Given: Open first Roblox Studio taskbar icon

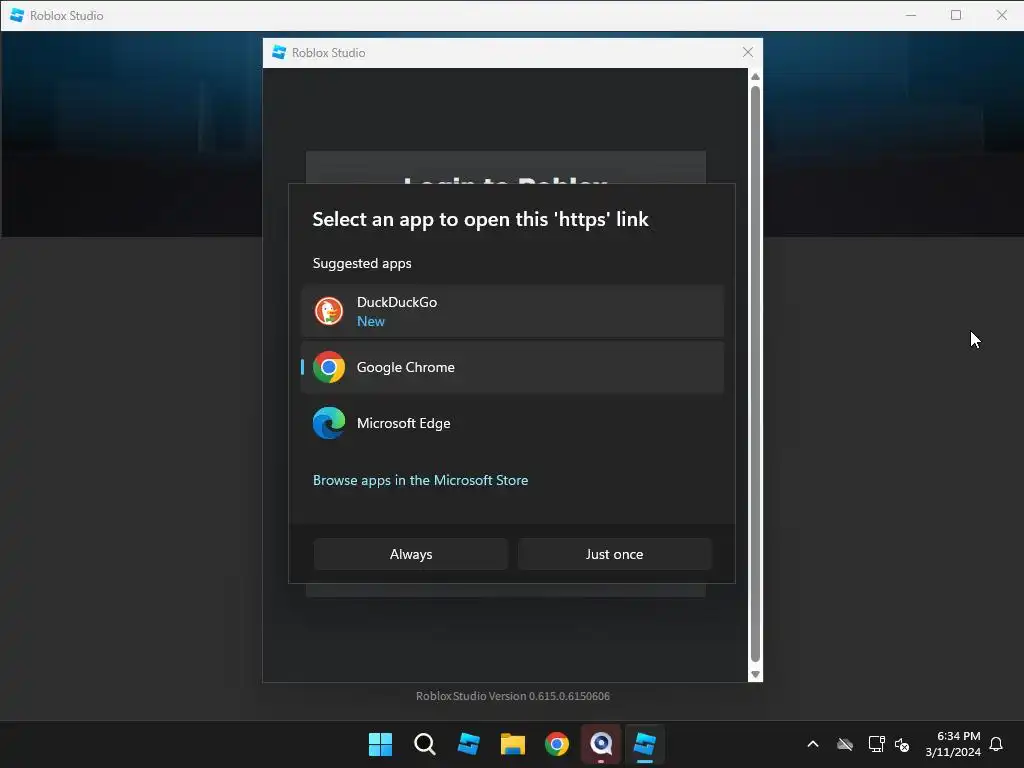Looking at the screenshot, I should (x=468, y=744).
